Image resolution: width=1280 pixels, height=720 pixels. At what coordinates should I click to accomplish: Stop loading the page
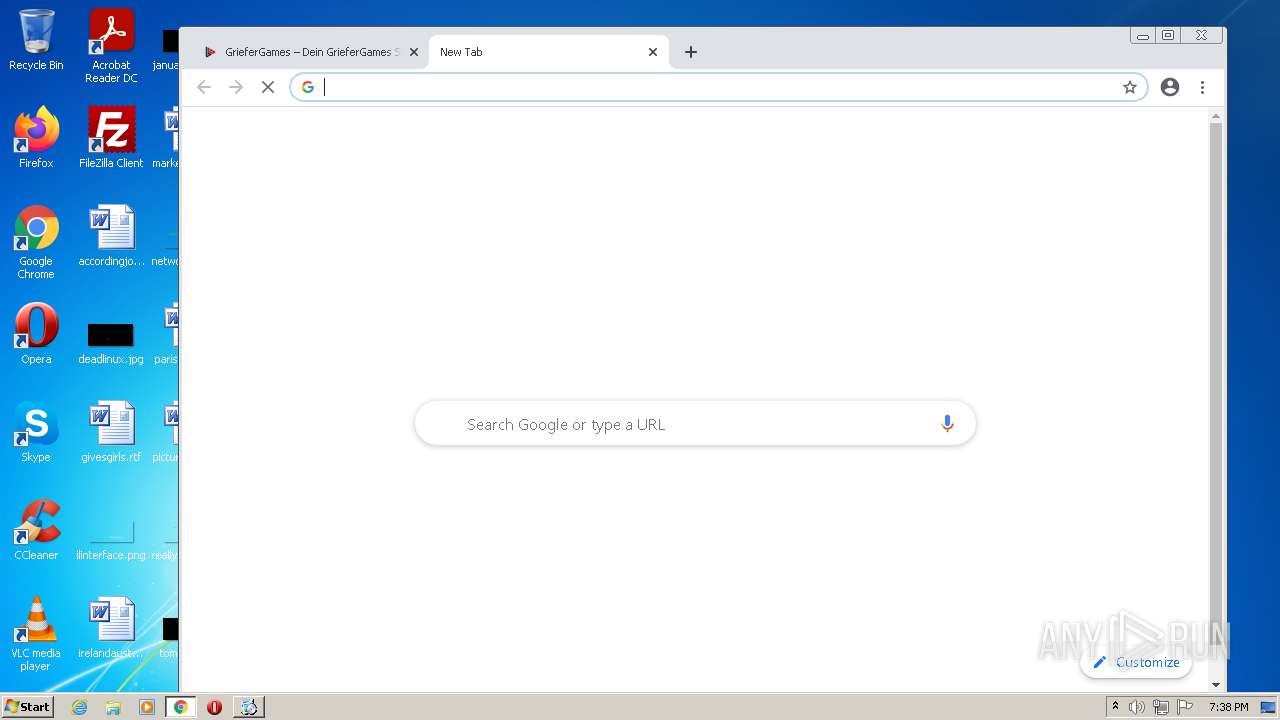pyautogui.click(x=268, y=87)
